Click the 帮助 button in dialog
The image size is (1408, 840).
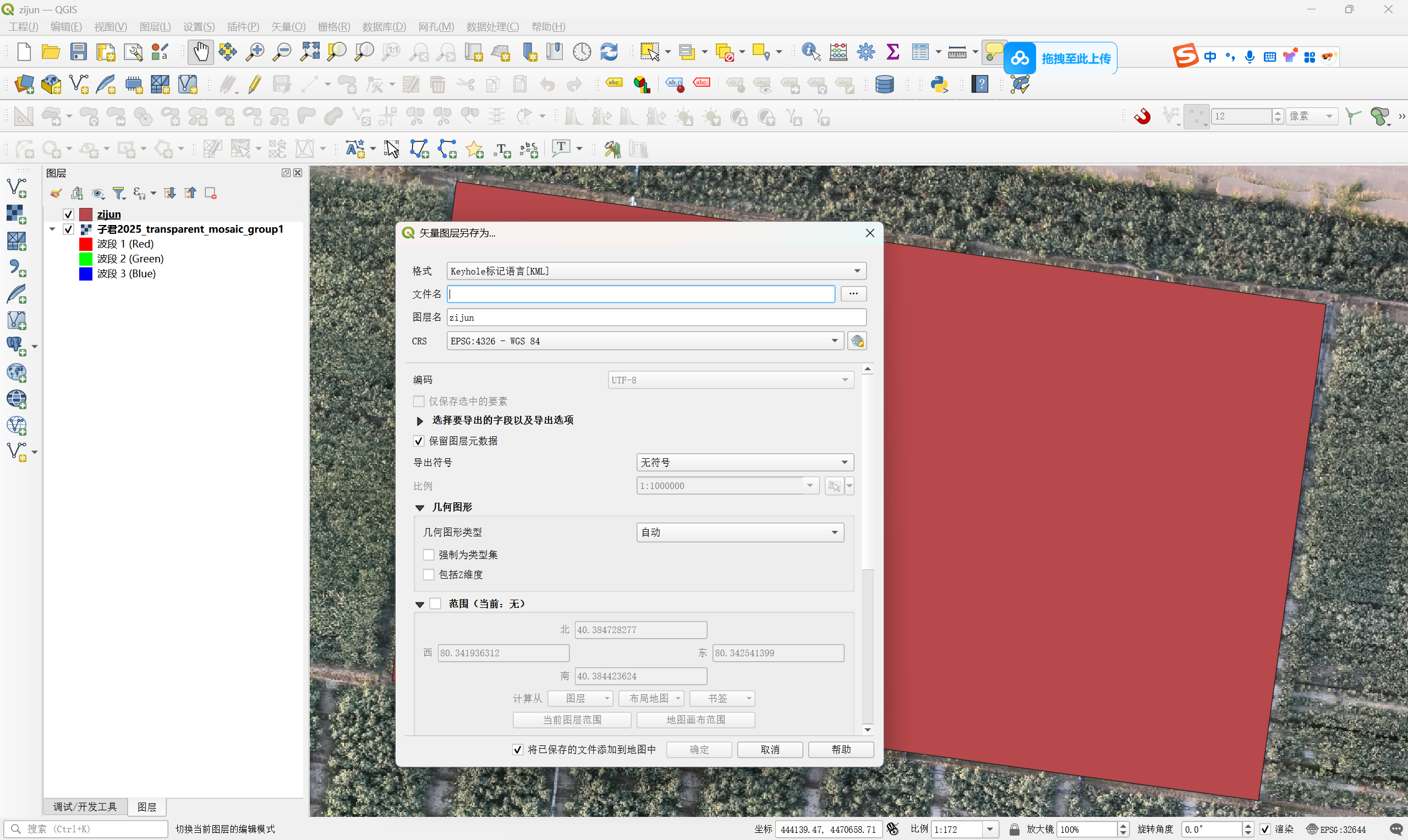click(841, 750)
